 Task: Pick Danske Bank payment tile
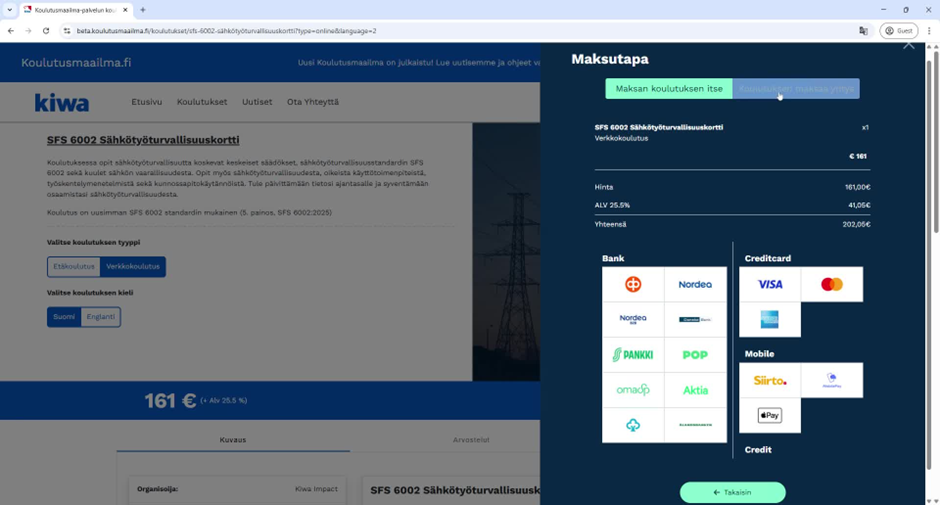[695, 319]
